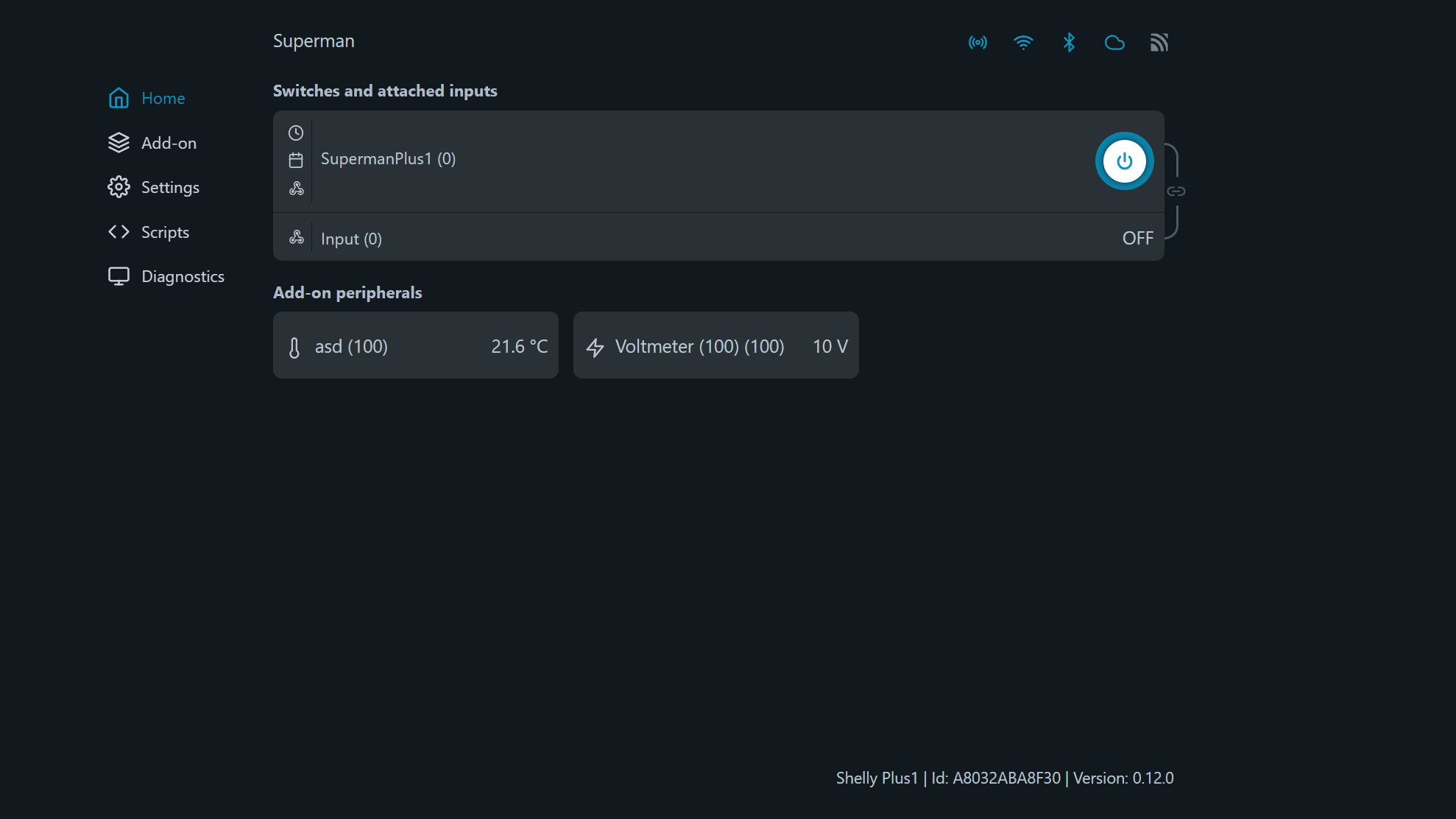Viewport: 1456px width, 819px height.
Task: Click the Bluetooth status icon
Action: coord(1069,42)
